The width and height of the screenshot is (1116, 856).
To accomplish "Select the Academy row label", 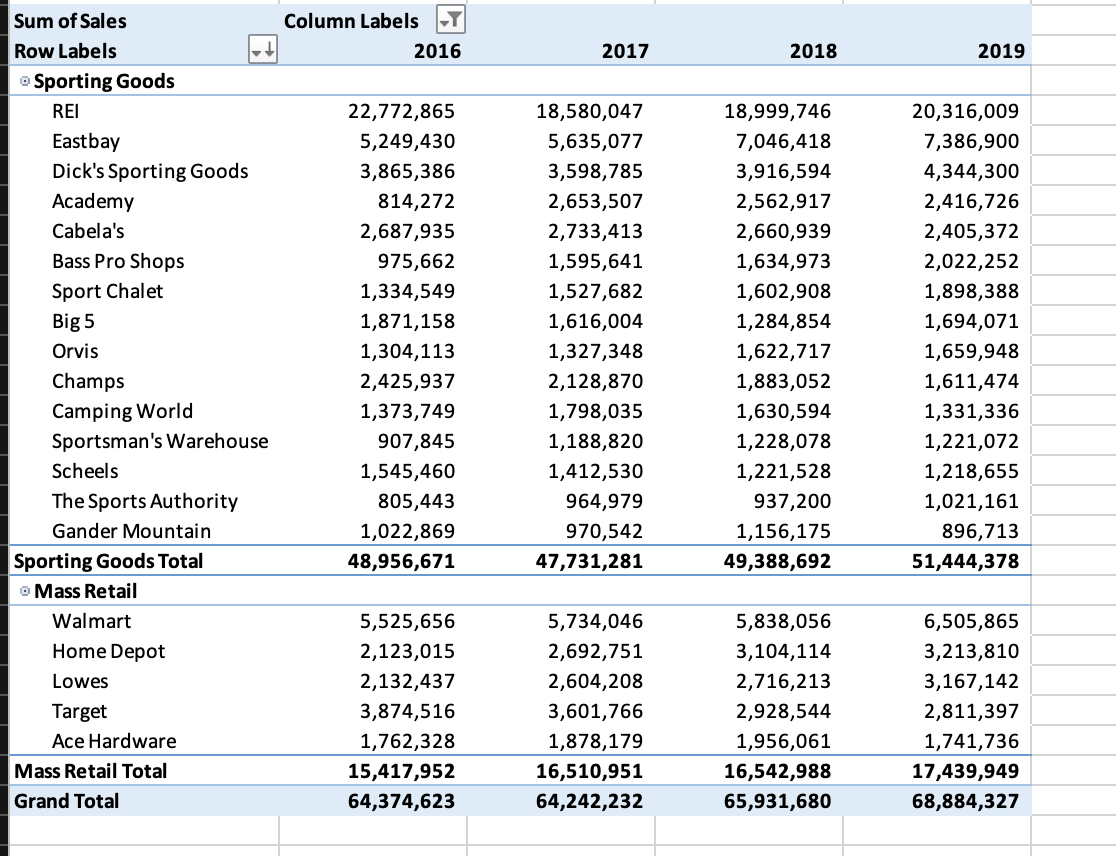I will (93, 201).
